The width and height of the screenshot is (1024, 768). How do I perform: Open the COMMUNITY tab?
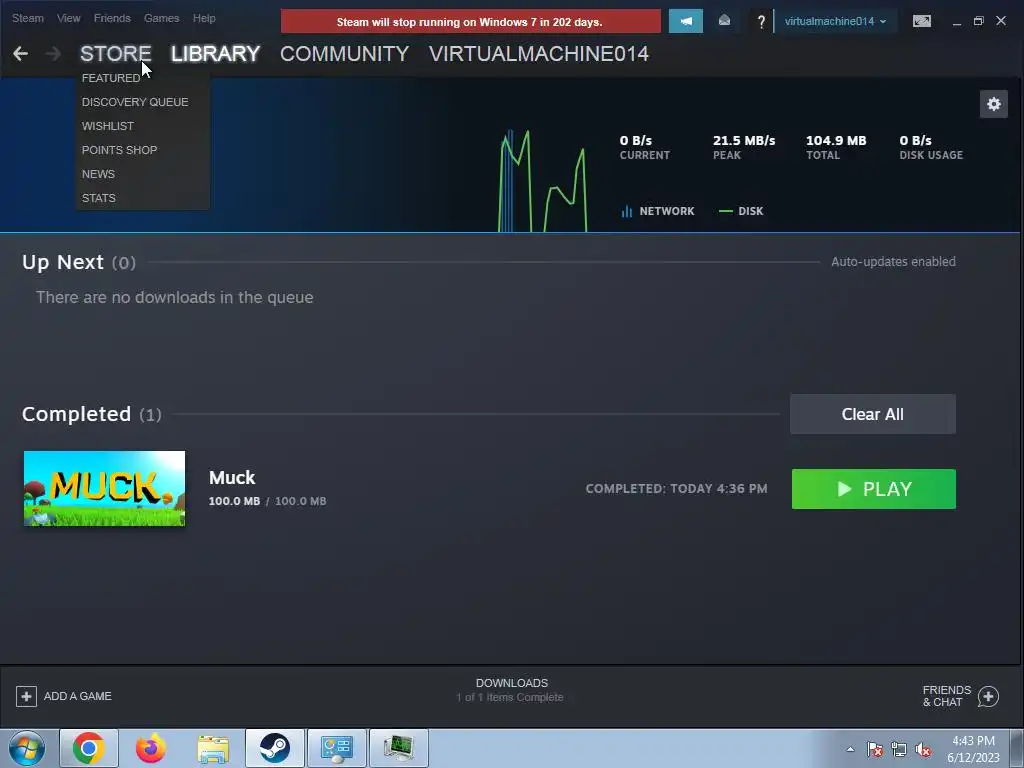click(344, 54)
